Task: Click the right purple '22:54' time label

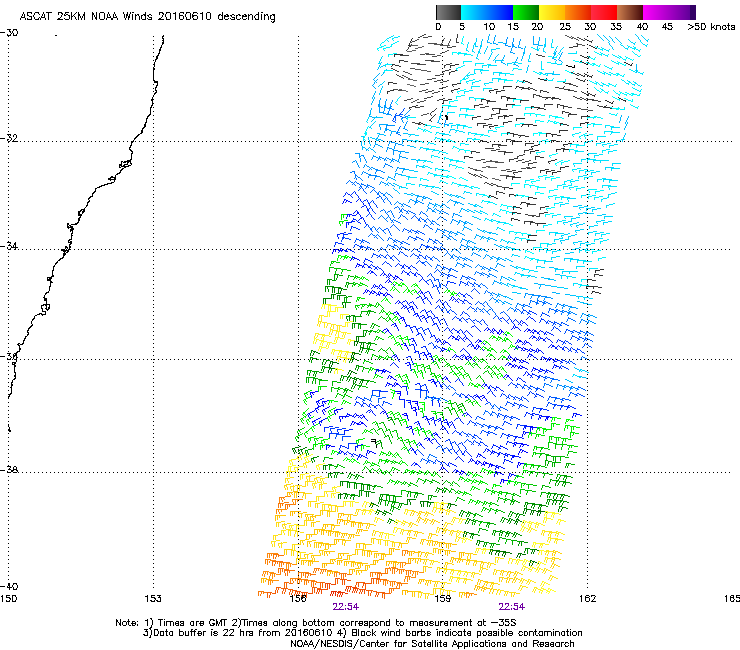Action: coord(512,607)
